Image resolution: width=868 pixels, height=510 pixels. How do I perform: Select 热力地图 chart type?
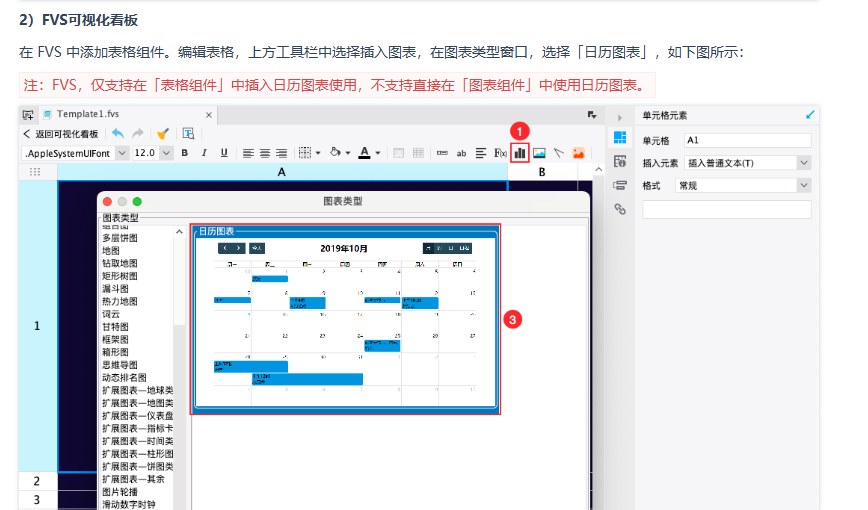pyautogui.click(x=120, y=302)
